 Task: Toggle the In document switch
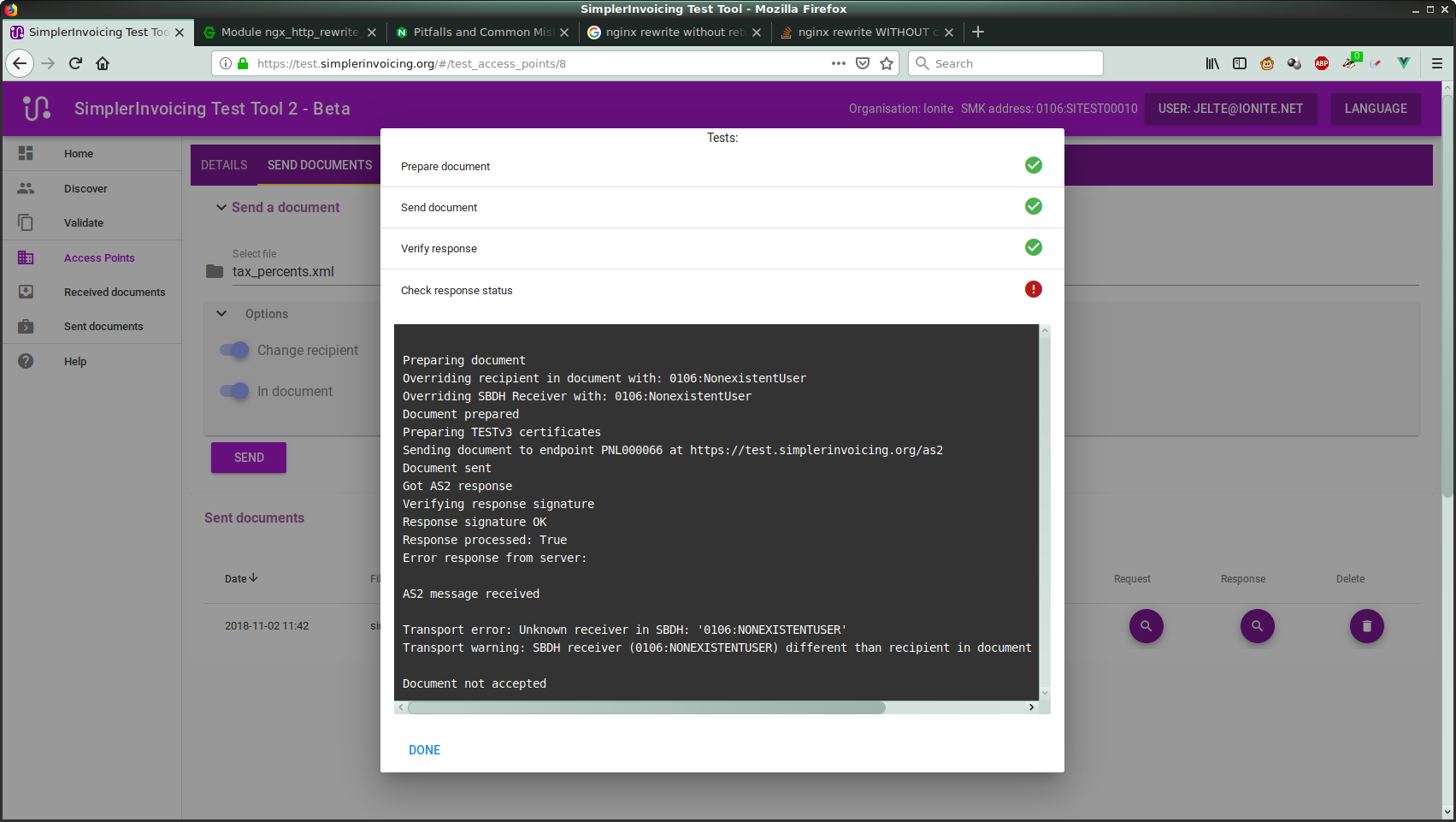(x=234, y=391)
